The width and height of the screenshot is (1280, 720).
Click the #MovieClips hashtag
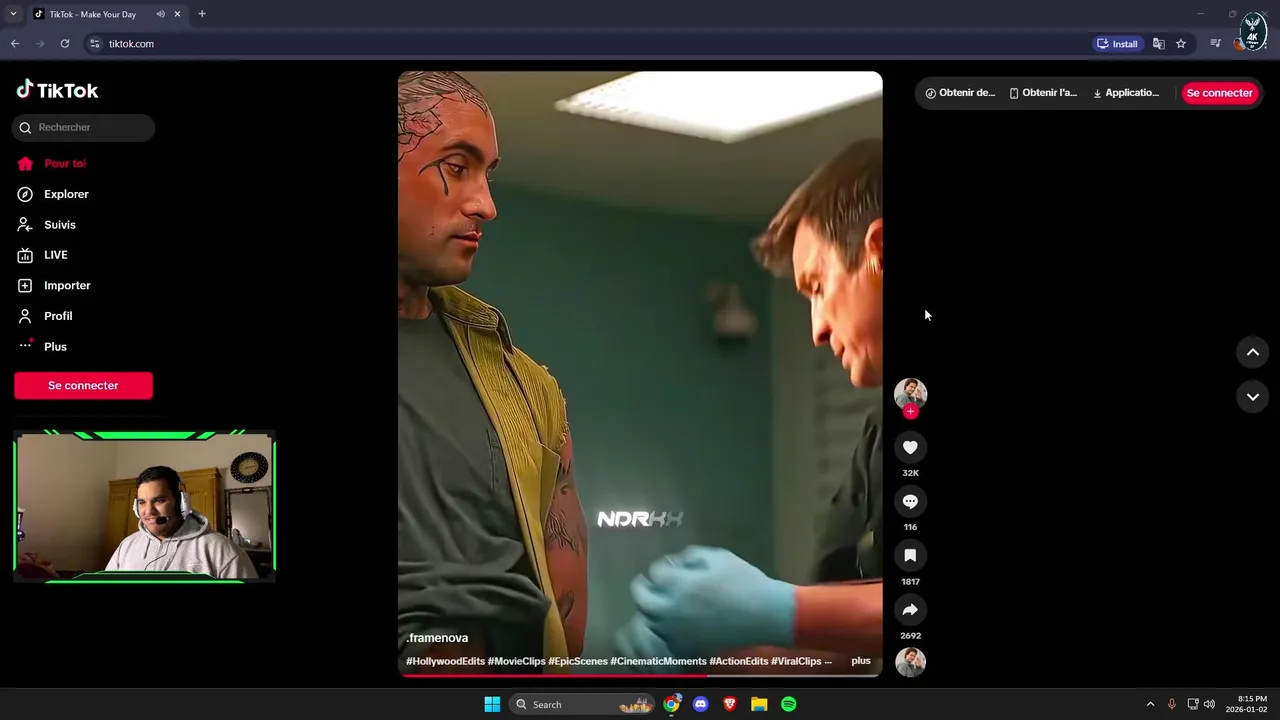517,661
